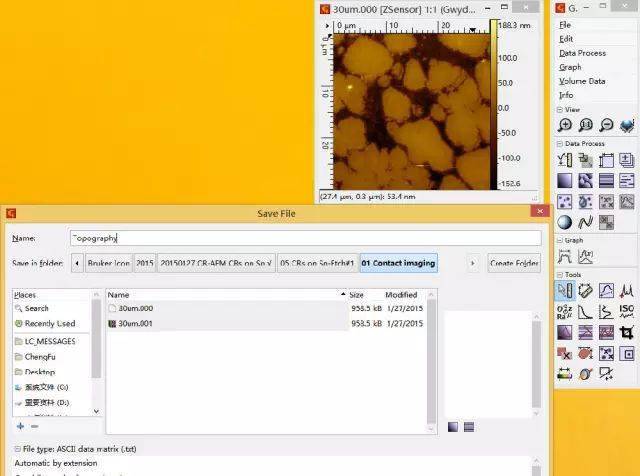Click the Modified column header
This screenshot has height=476, width=640.
click(x=401, y=295)
